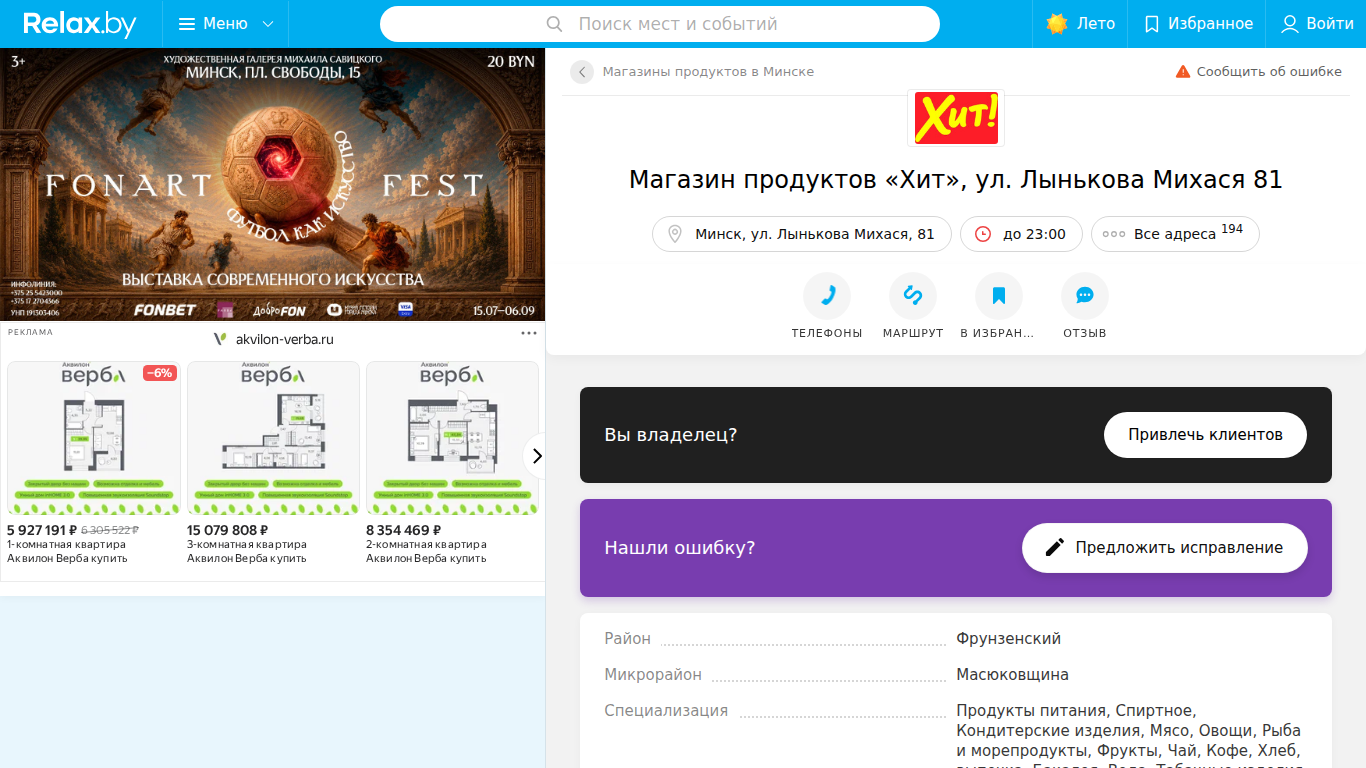This screenshot has height=768, width=1366.
Task: Click Предложить исправление button
Action: point(1165,548)
